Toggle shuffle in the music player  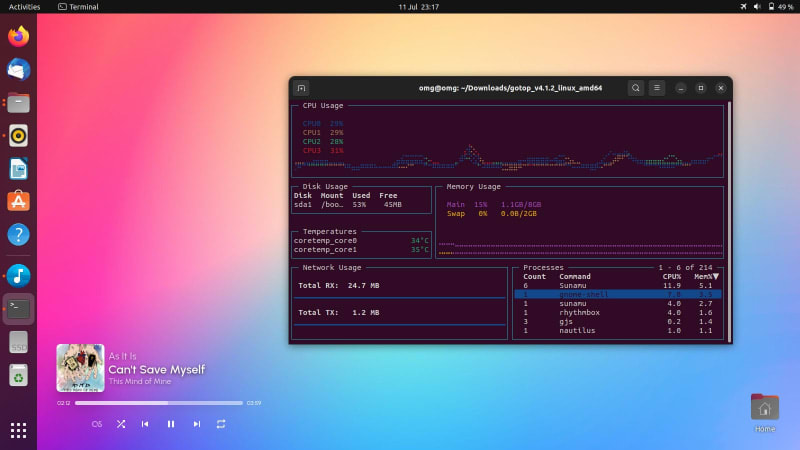point(121,424)
